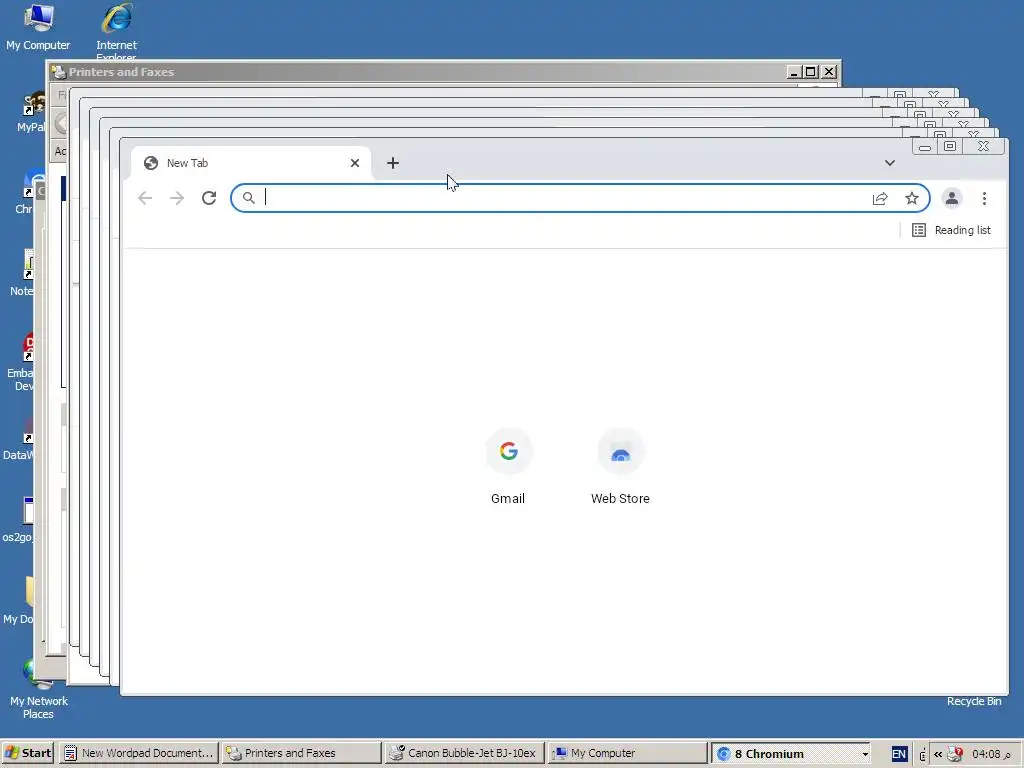
Task: Reload the page in Chromium
Action: (209, 198)
